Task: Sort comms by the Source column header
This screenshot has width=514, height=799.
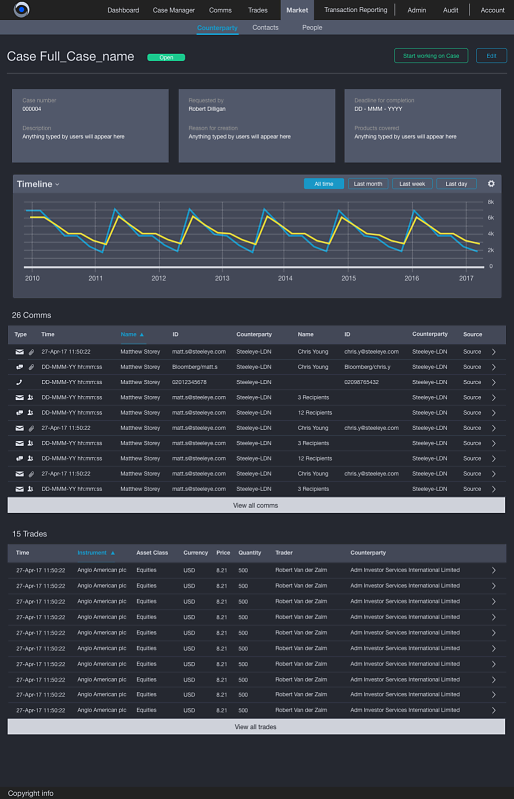Action: click(x=472, y=335)
